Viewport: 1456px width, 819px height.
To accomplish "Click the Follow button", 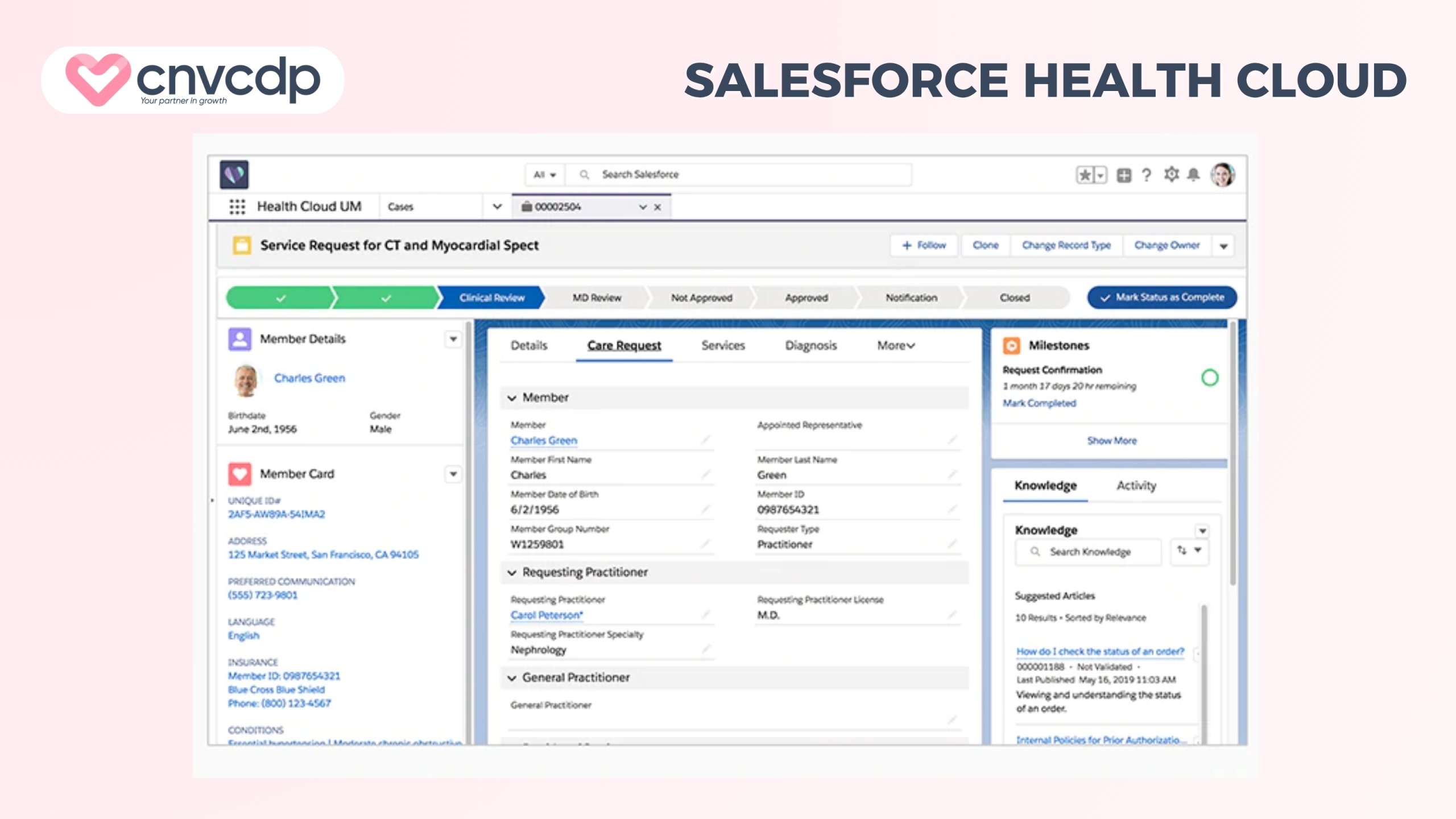I will (923, 245).
